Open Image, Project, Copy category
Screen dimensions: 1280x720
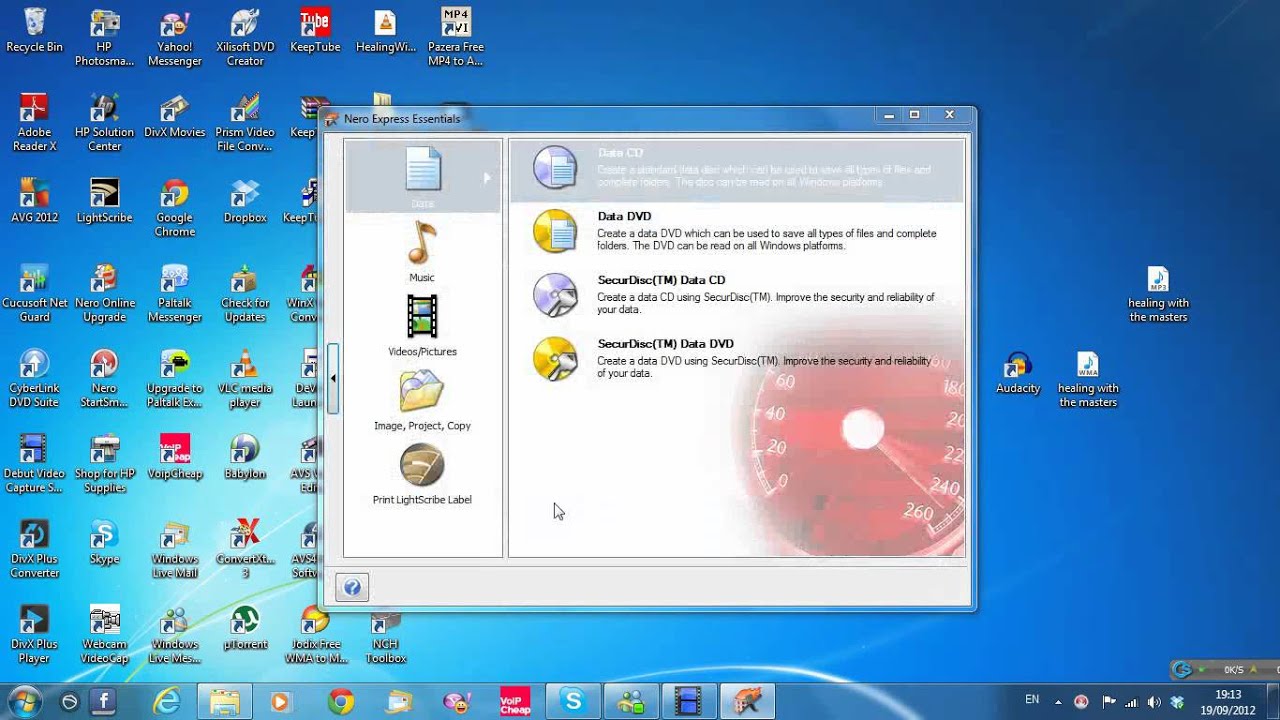422,400
